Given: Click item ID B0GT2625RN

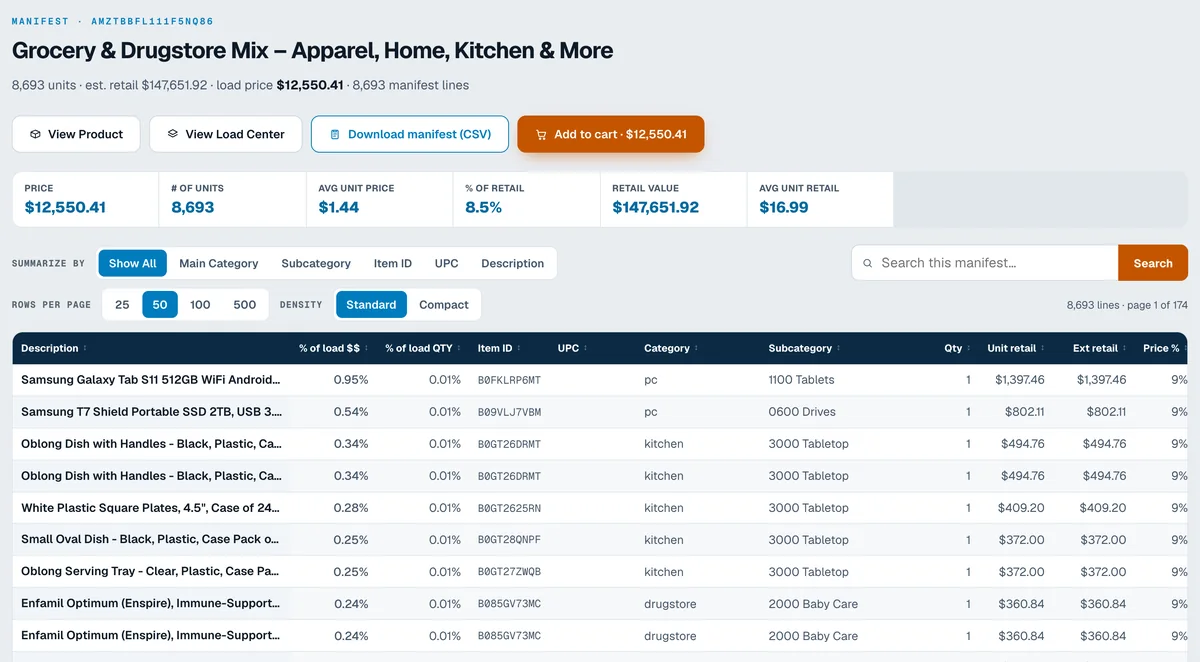Looking at the screenshot, I should coord(509,508).
